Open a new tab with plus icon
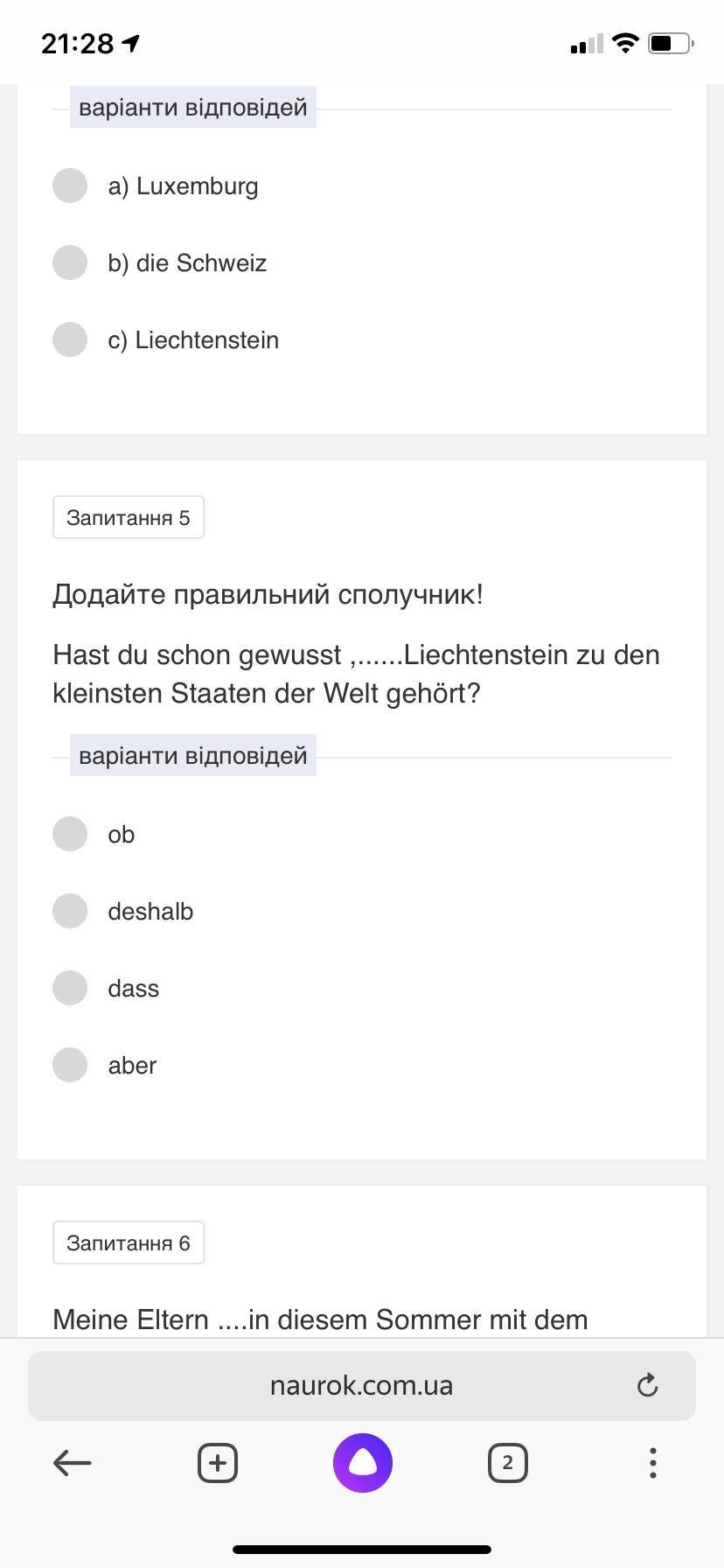The height and width of the screenshot is (1568, 724). click(218, 1462)
